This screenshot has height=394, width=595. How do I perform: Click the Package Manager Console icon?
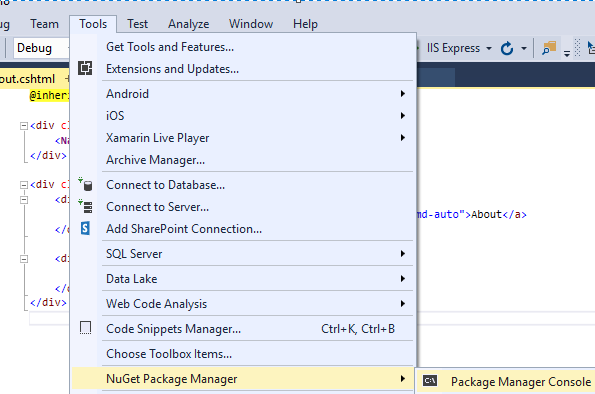tap(430, 381)
